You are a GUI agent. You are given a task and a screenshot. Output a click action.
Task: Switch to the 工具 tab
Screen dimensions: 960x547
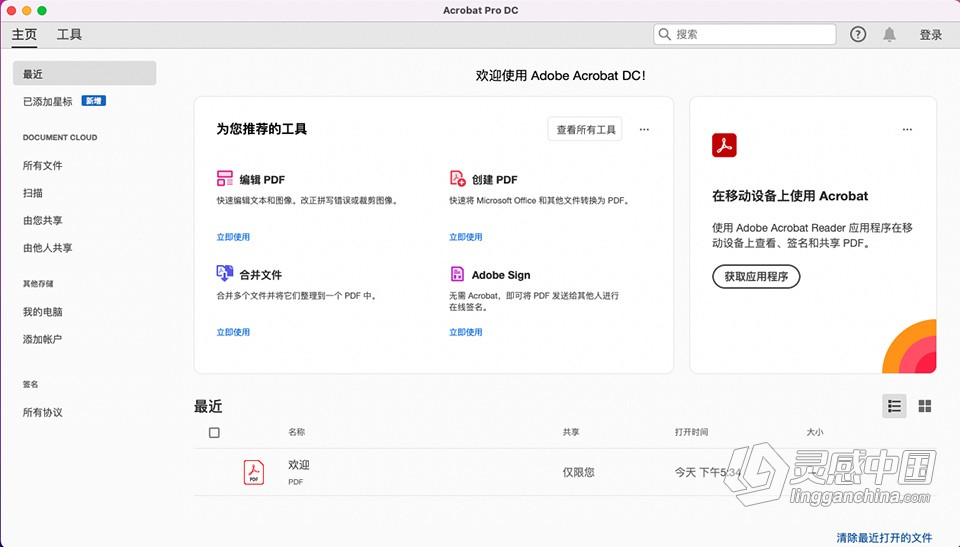click(69, 34)
